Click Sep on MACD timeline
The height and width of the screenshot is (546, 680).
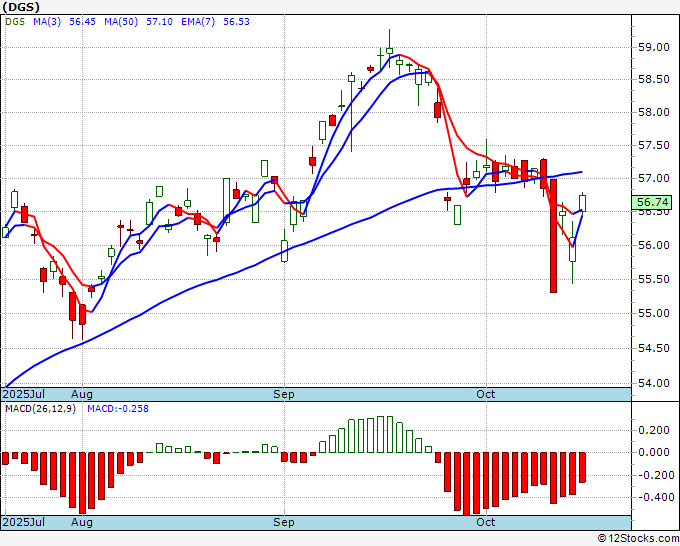point(284,522)
